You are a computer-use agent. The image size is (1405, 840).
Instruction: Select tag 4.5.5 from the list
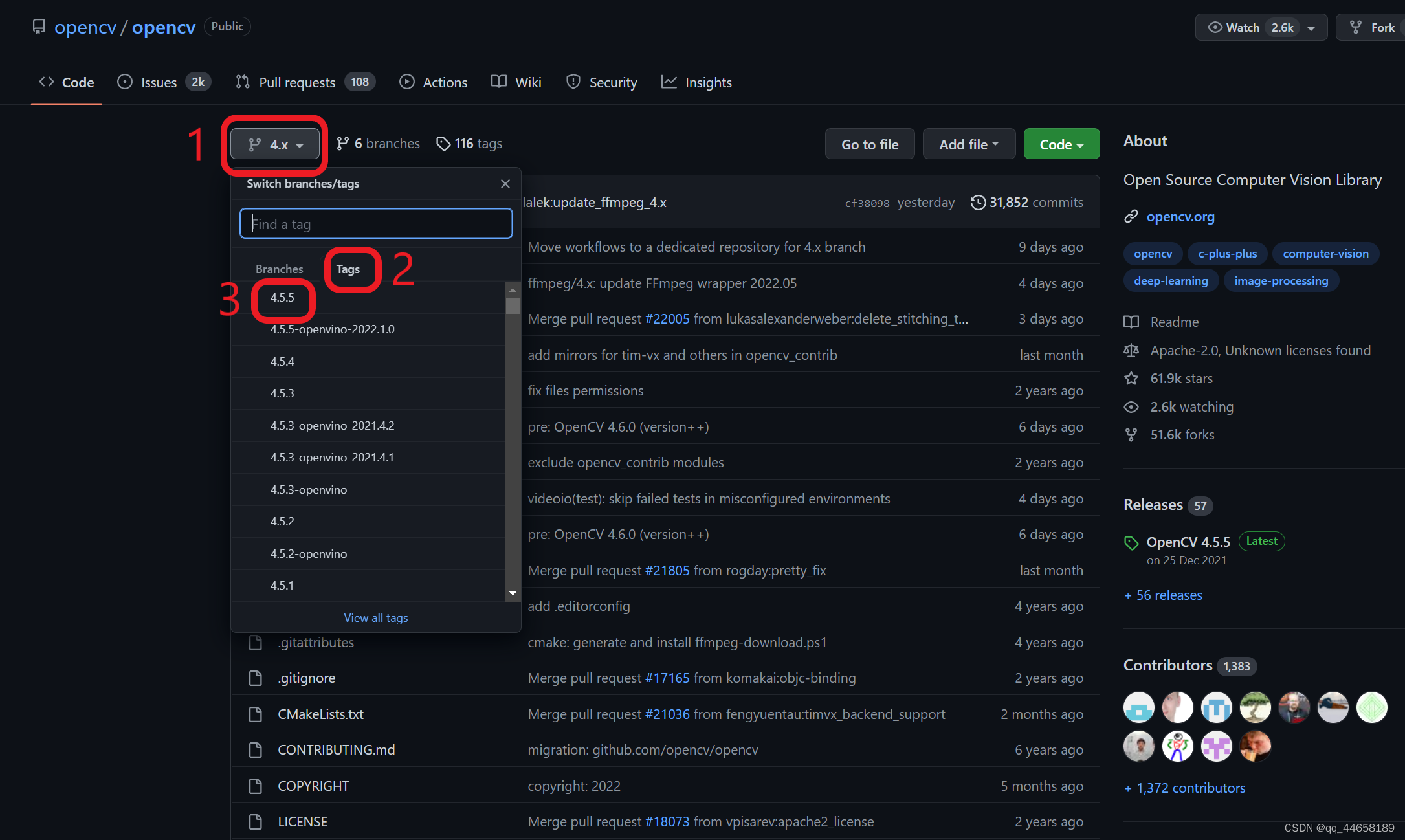point(368,298)
